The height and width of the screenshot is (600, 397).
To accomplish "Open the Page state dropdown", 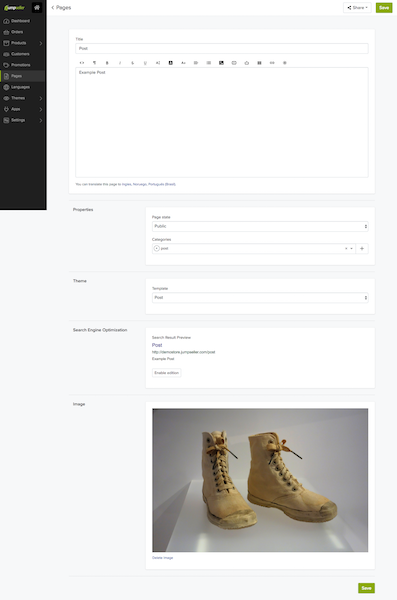I will tap(260, 226).
